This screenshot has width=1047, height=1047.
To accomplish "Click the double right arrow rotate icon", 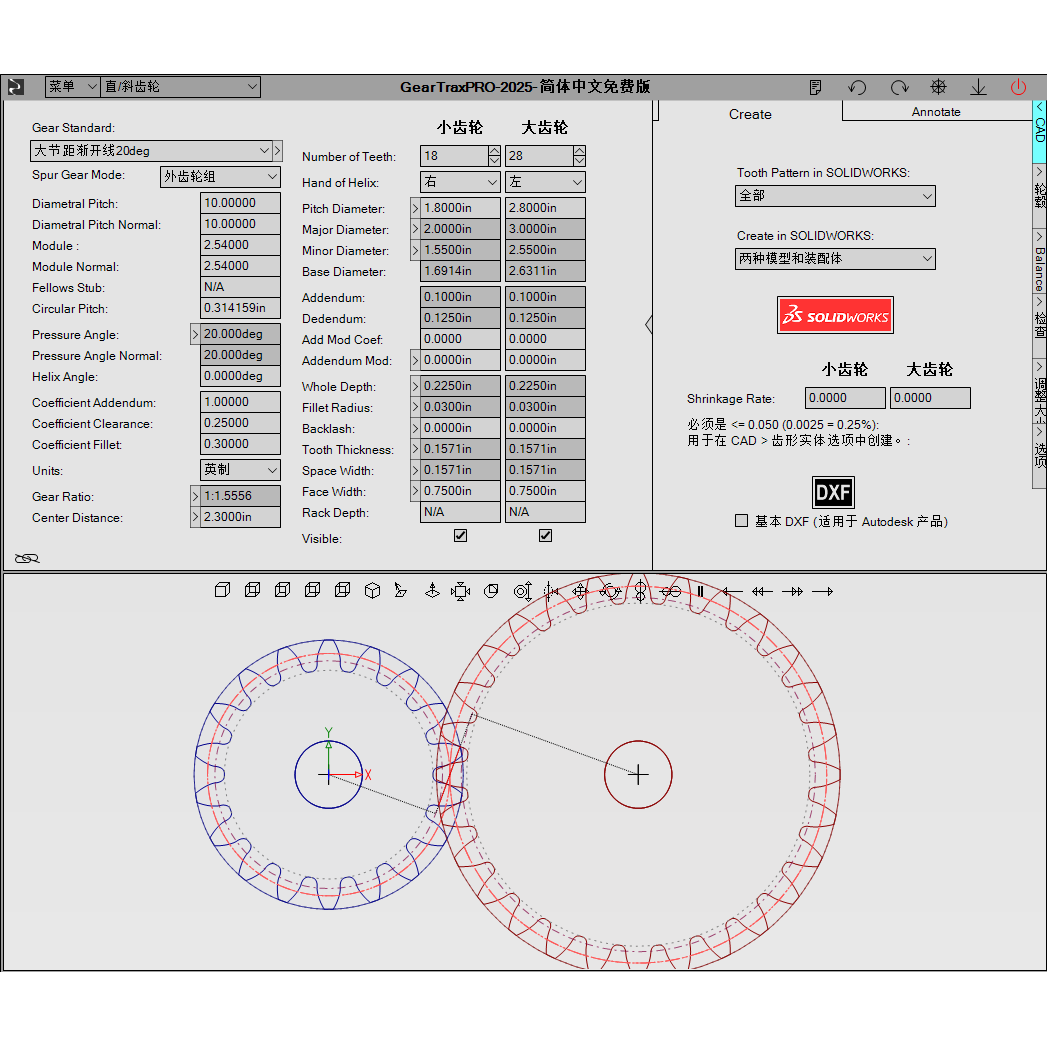I will tap(793, 592).
